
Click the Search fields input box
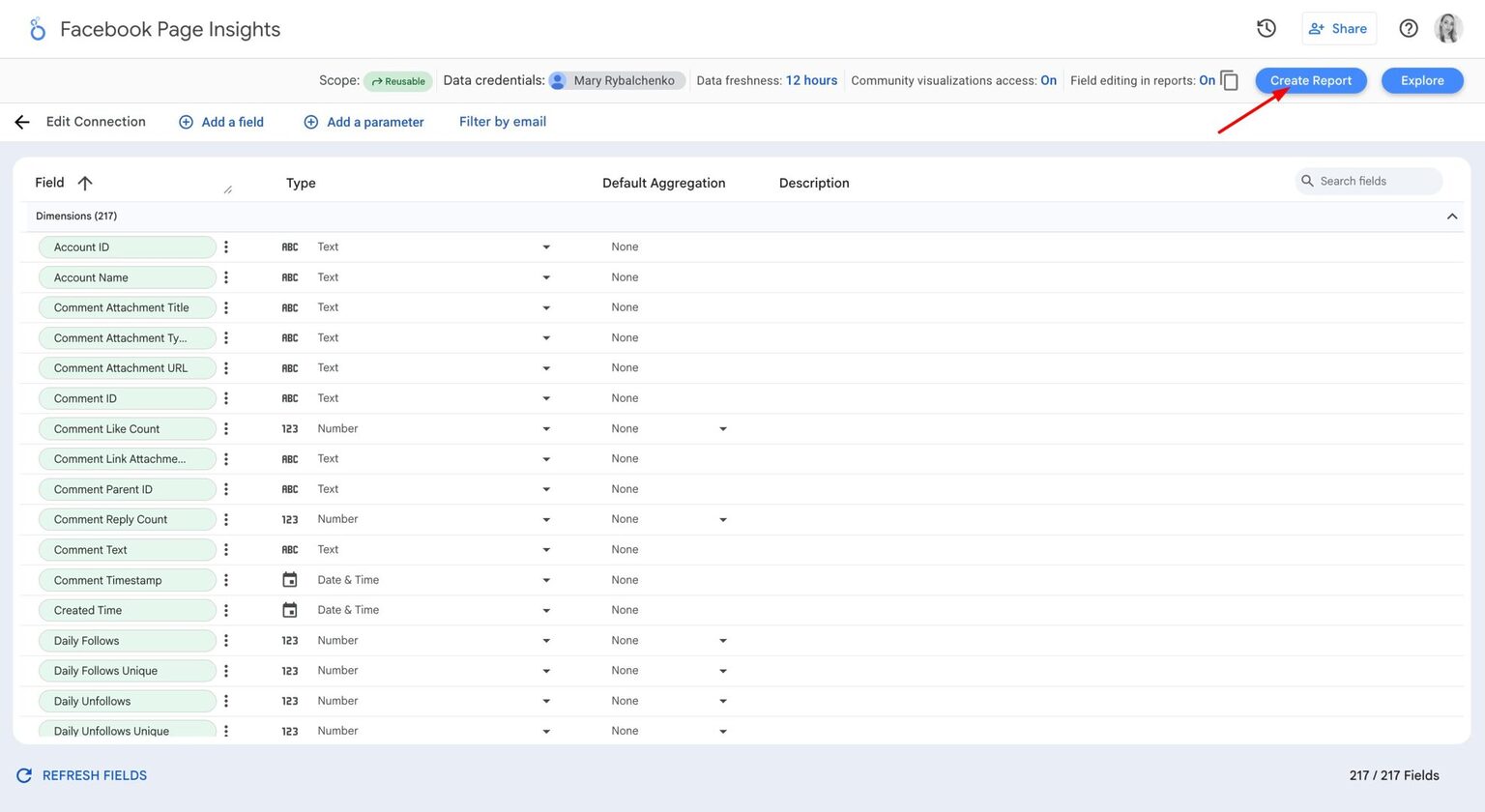click(1369, 181)
